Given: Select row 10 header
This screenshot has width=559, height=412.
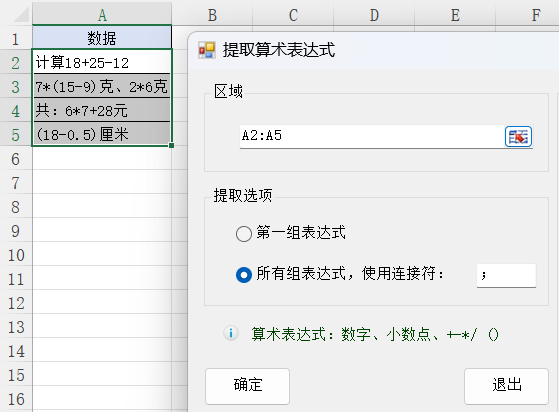Looking at the screenshot, I should click(x=16, y=255).
